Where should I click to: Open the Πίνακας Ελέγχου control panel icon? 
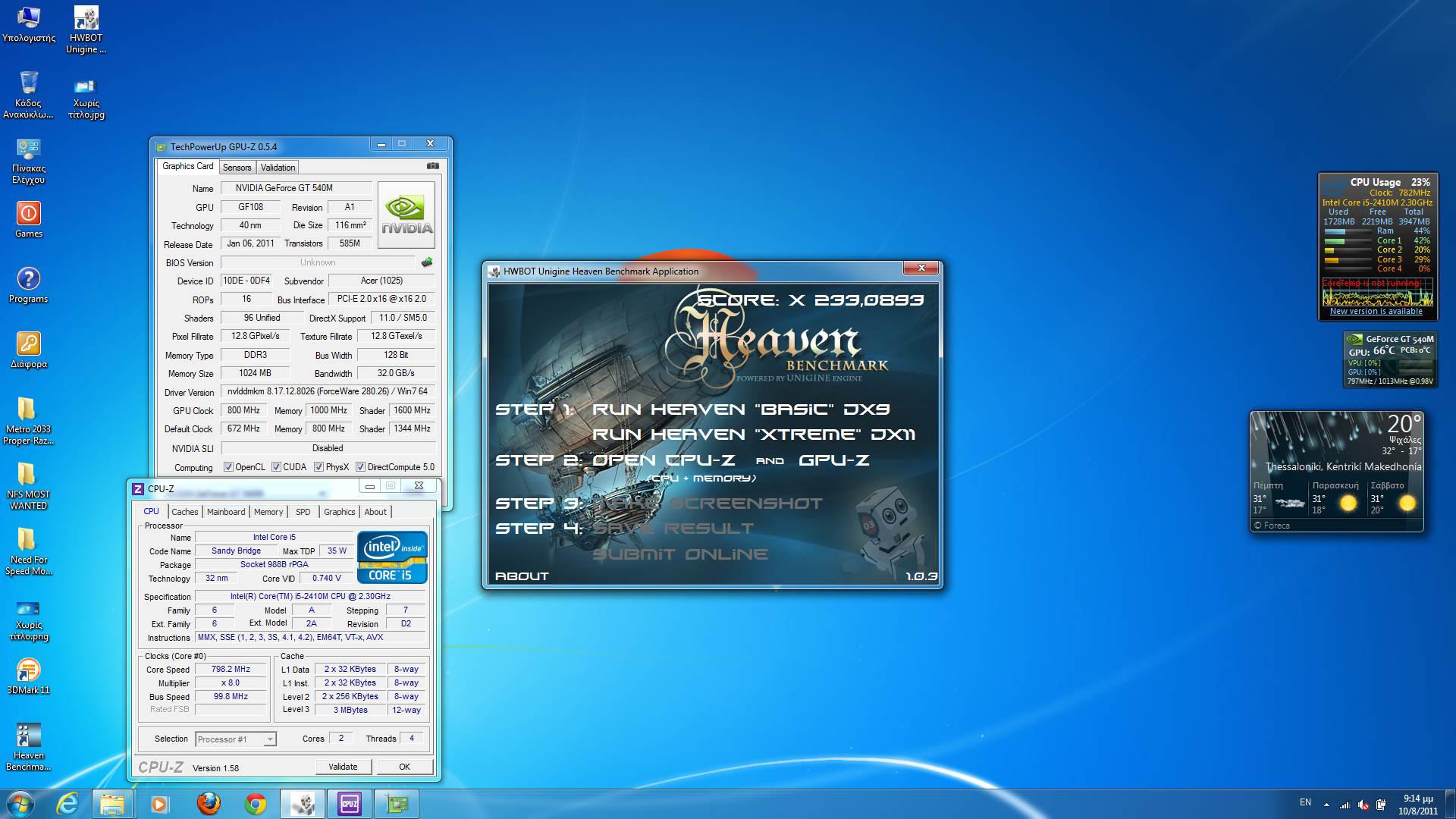tap(29, 161)
